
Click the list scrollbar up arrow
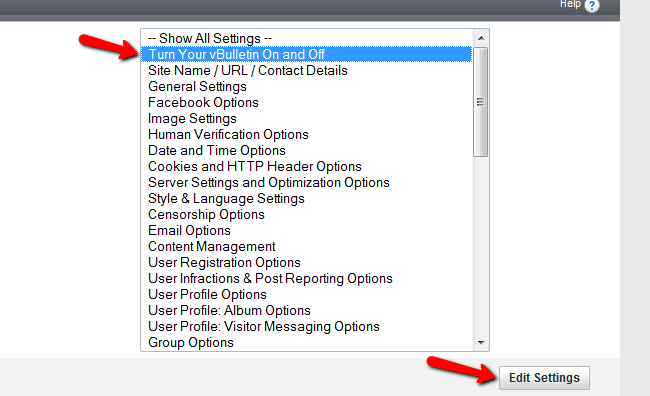click(481, 38)
